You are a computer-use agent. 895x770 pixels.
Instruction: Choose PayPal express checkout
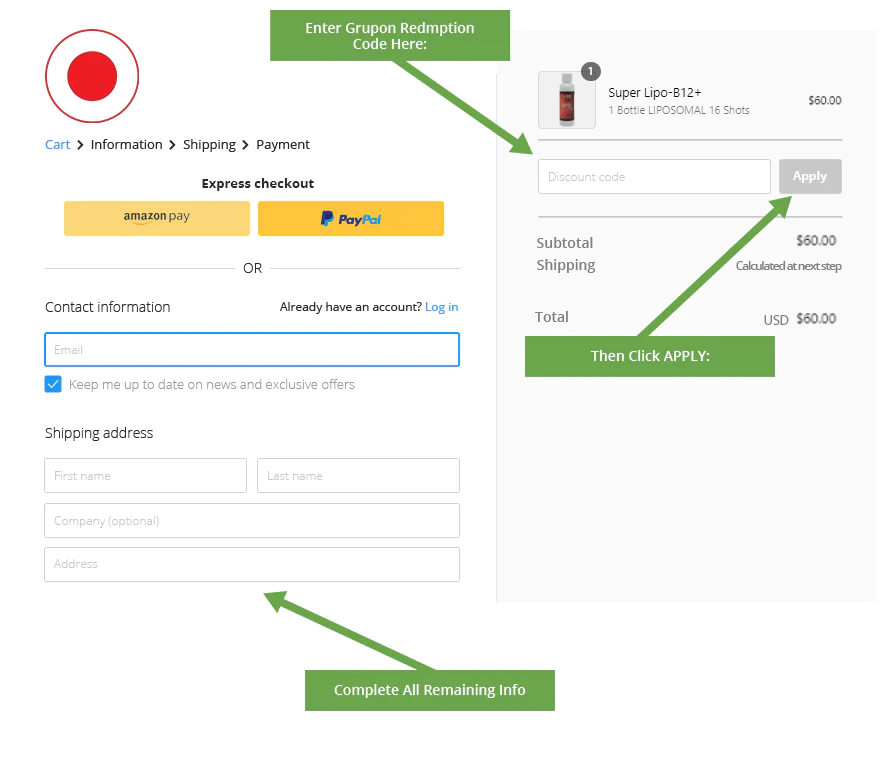351,218
